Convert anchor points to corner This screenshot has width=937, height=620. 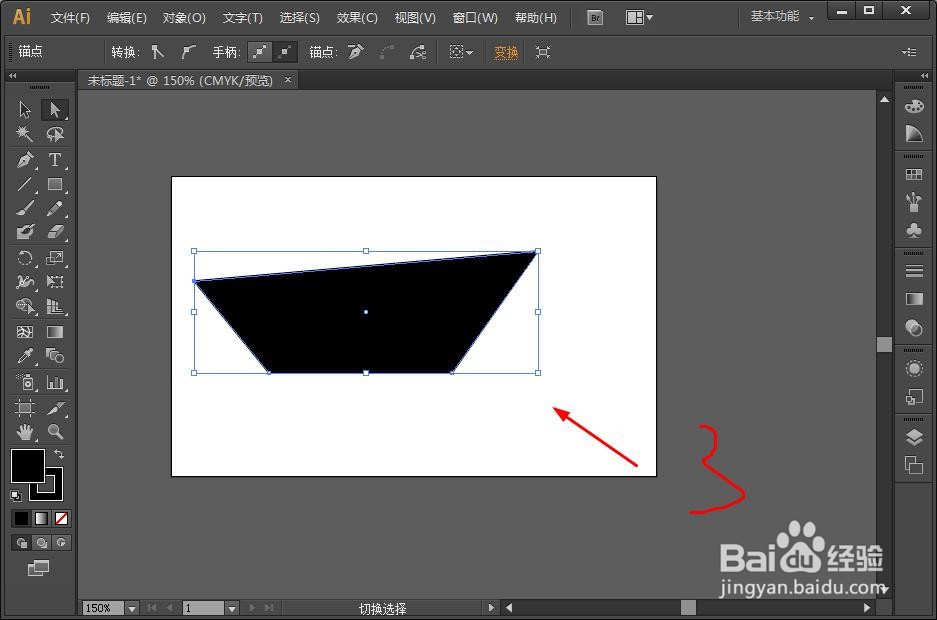157,53
